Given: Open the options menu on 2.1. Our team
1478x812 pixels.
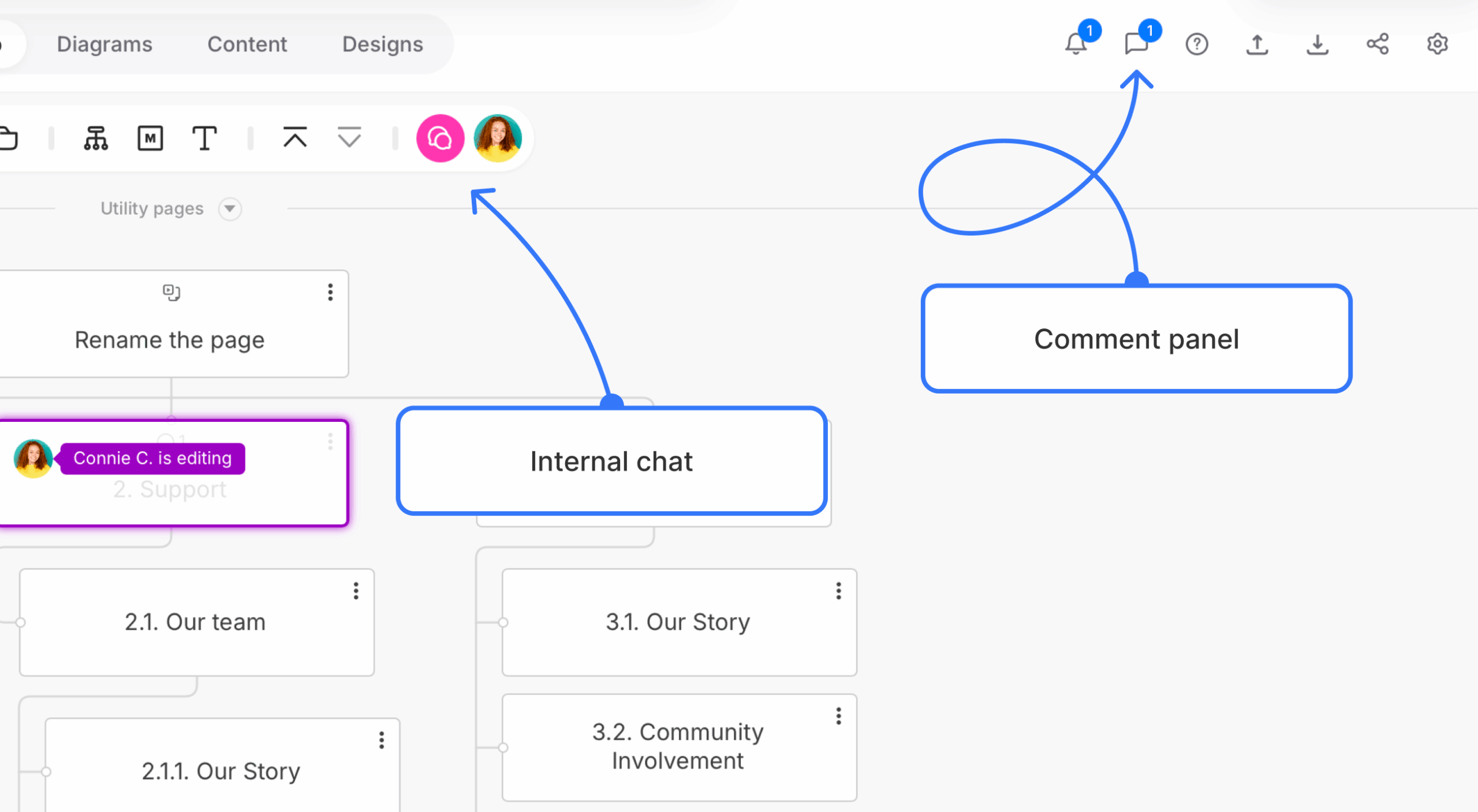Looking at the screenshot, I should (x=356, y=591).
